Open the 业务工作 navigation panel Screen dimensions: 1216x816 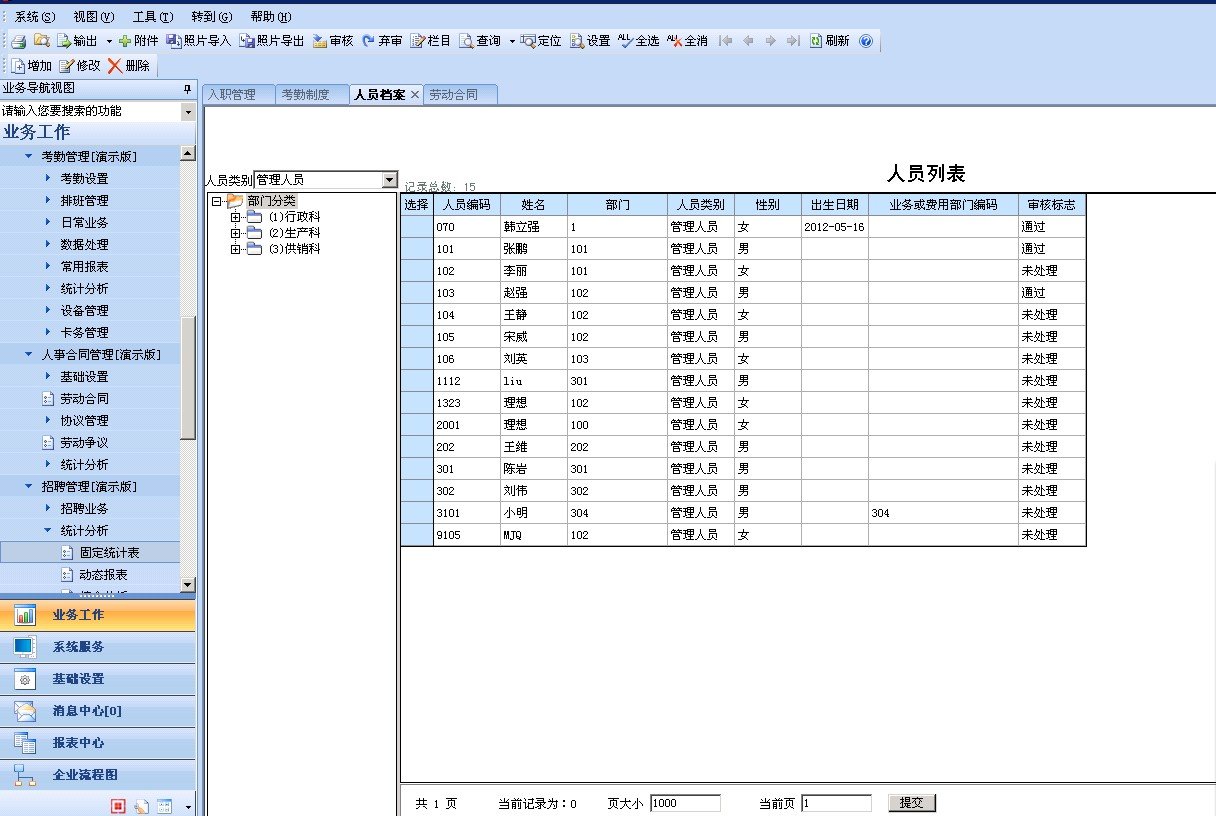(x=98, y=615)
